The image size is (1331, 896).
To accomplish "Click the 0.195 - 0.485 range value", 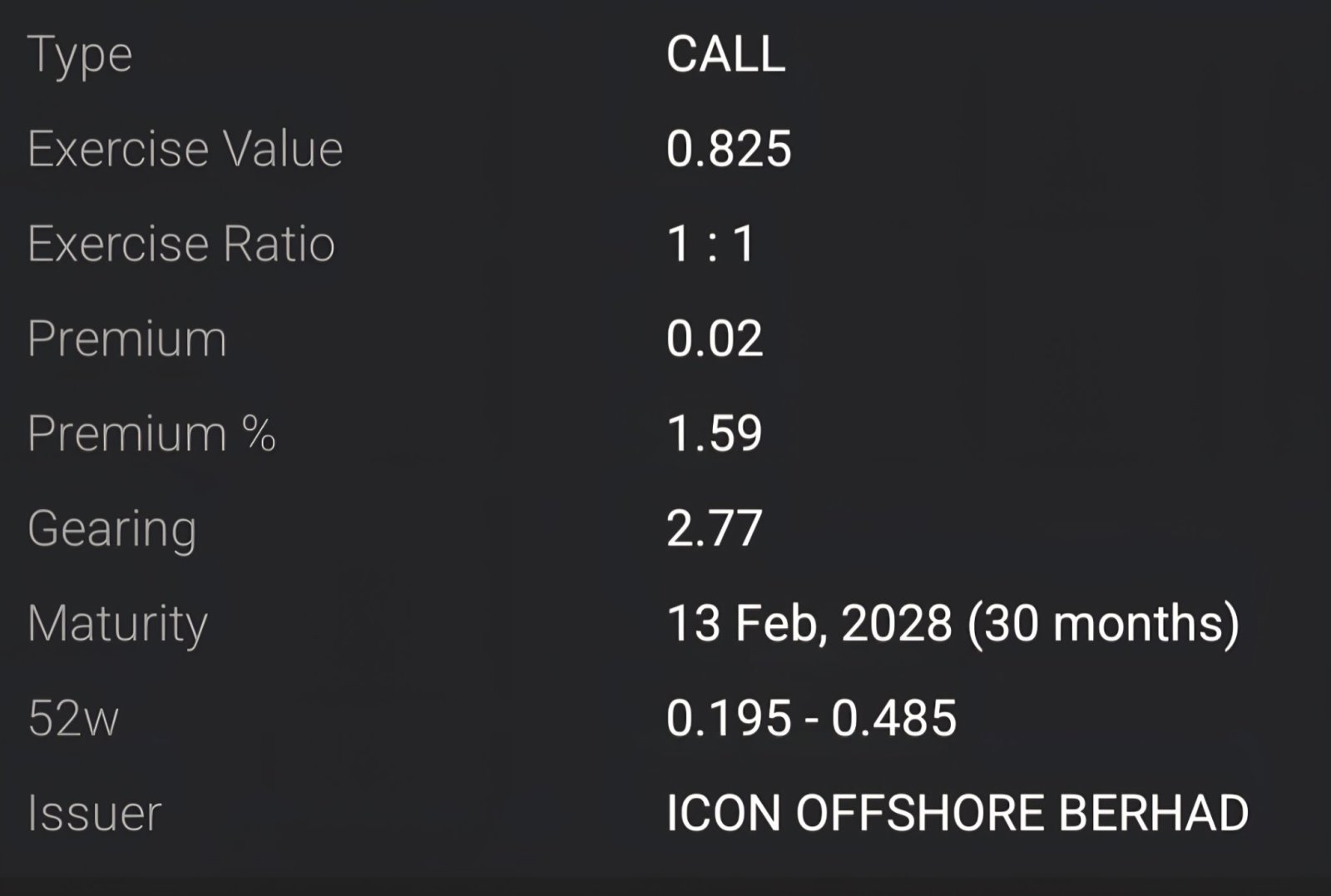I will tap(812, 719).
